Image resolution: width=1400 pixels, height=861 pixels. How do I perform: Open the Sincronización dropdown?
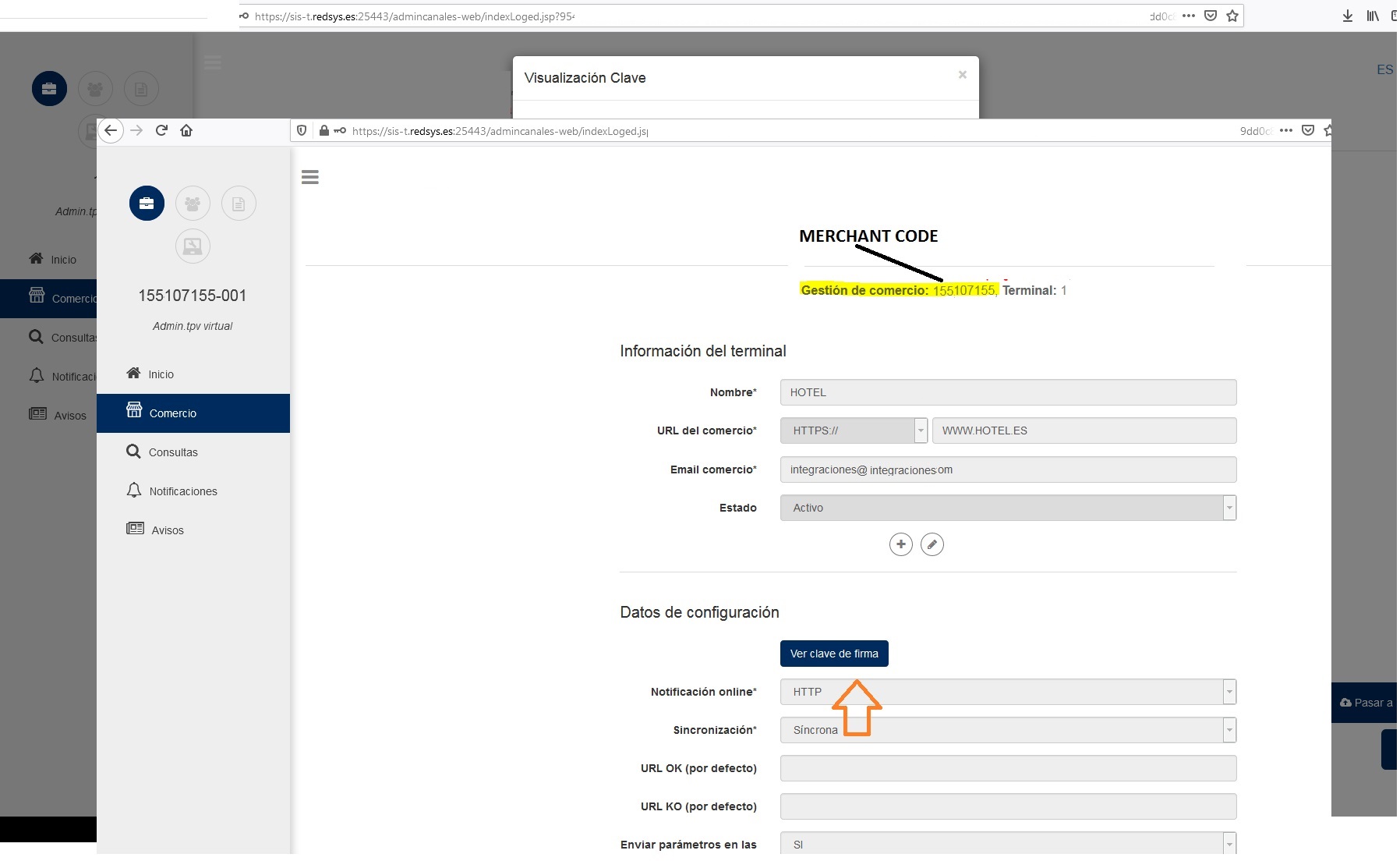tap(1007, 730)
